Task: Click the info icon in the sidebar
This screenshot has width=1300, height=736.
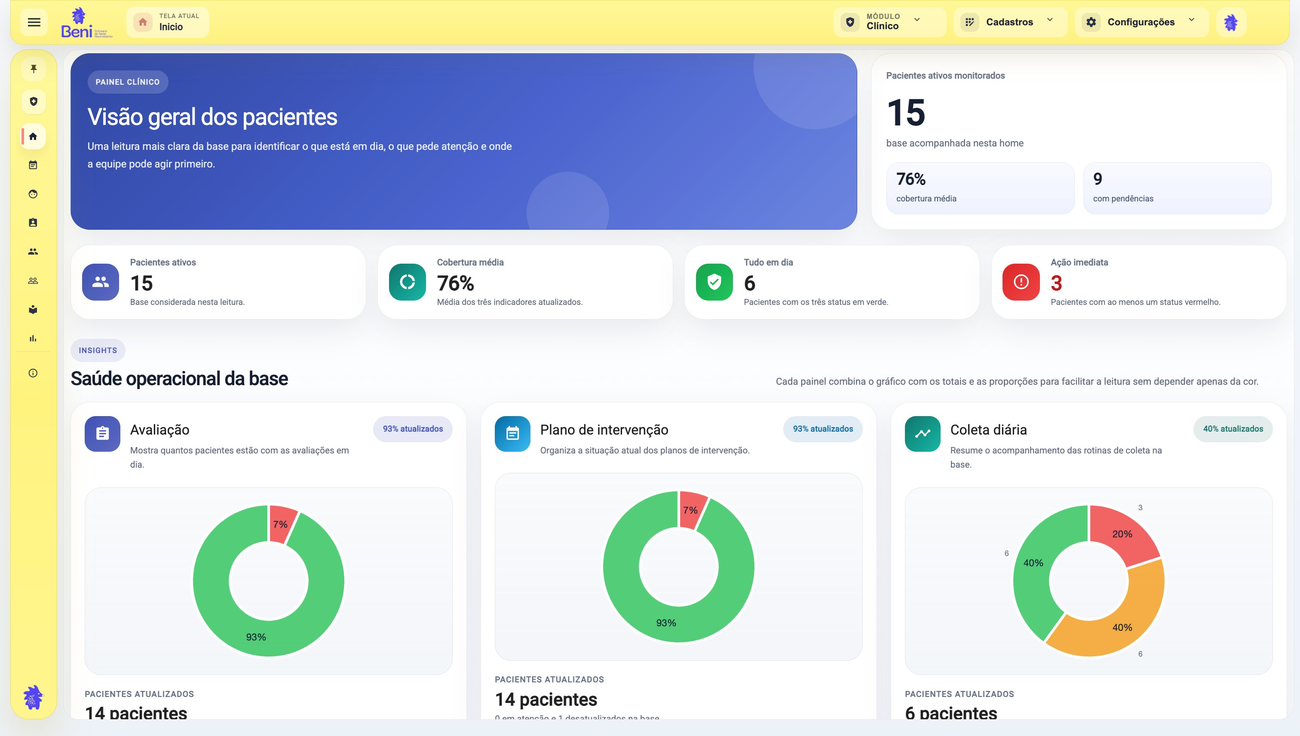Action: tap(33, 373)
